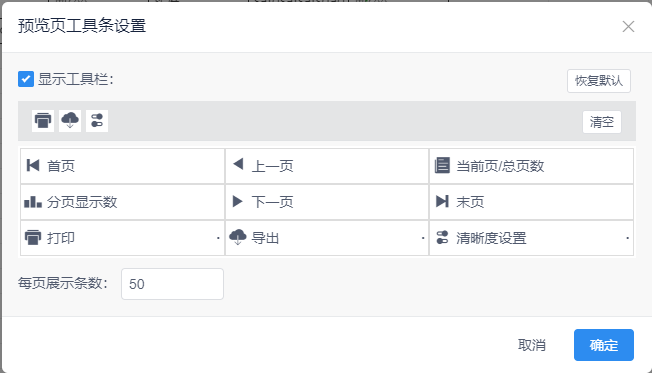Click the print icon in the toolbar preview
Image resolution: width=652 pixels, height=373 pixels.
point(43,121)
